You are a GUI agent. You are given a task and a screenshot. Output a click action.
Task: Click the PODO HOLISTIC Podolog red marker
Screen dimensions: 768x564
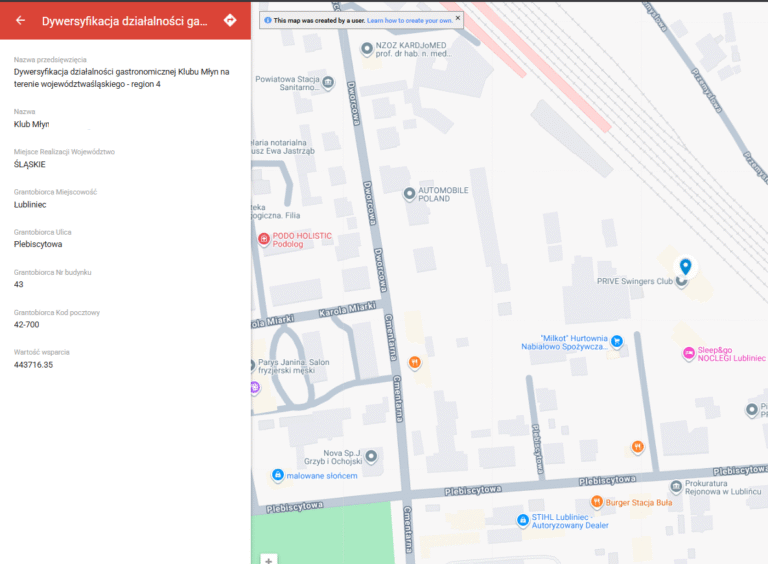click(x=264, y=240)
